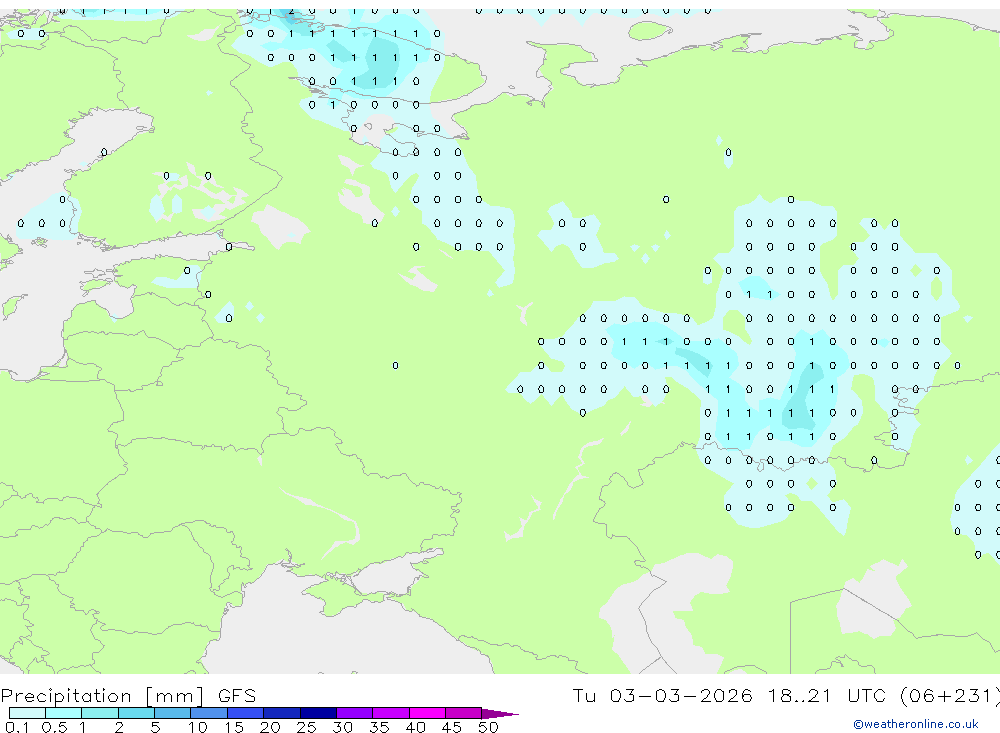Viewport: 1000px width, 733px height.
Task: Click the 25–30 mm legend swatch
Action: [318, 713]
